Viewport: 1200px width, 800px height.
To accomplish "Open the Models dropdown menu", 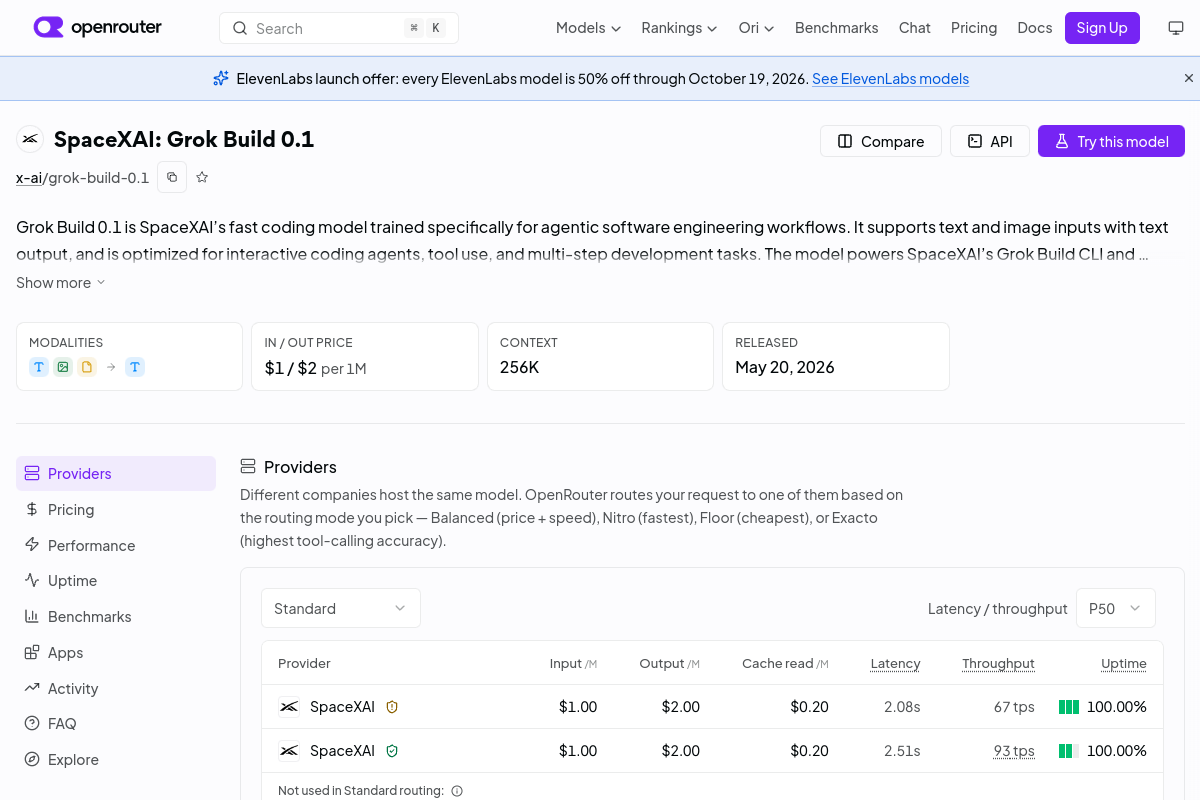I will (x=588, y=28).
